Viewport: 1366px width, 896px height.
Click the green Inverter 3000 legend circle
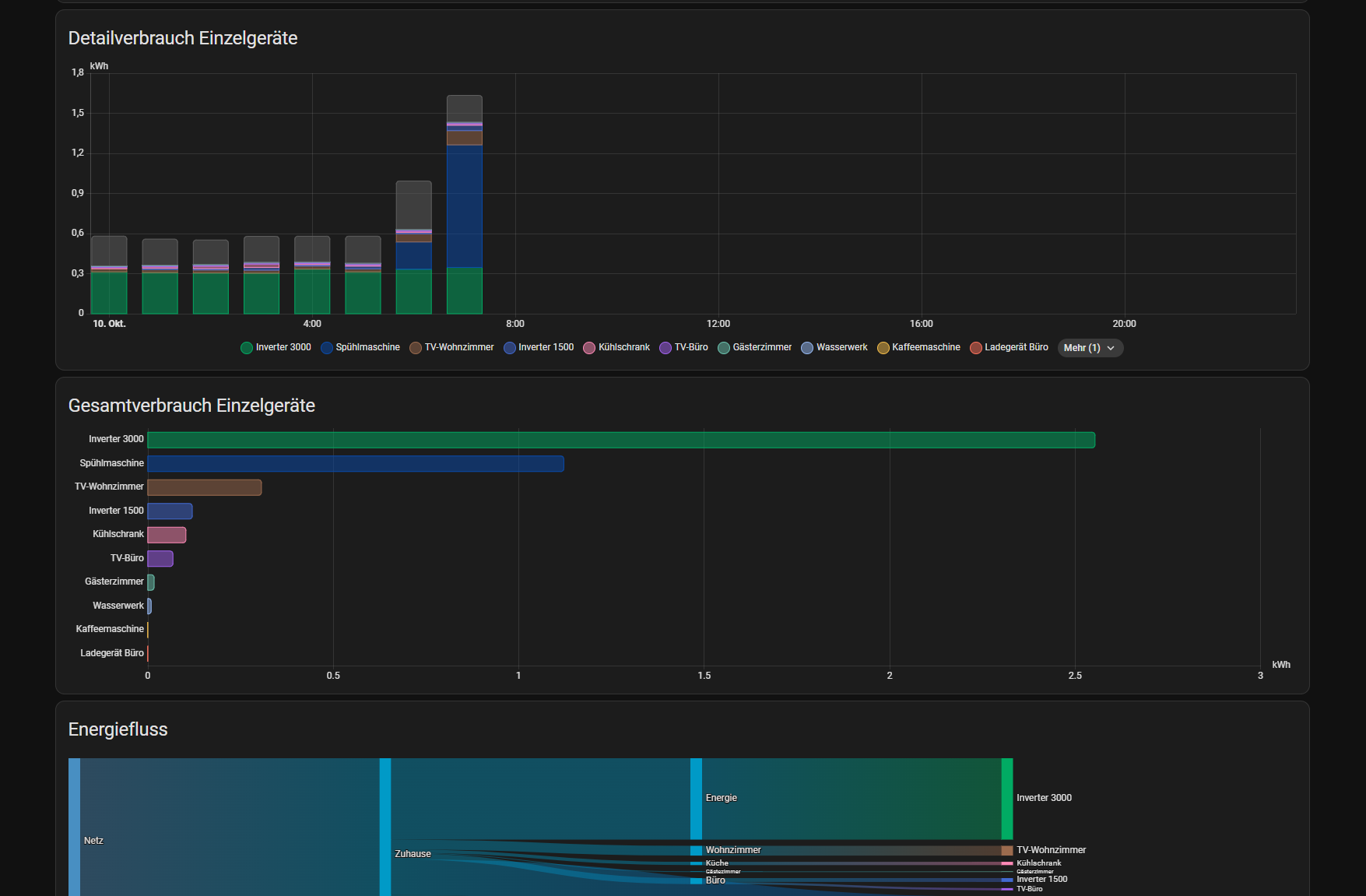tap(247, 348)
